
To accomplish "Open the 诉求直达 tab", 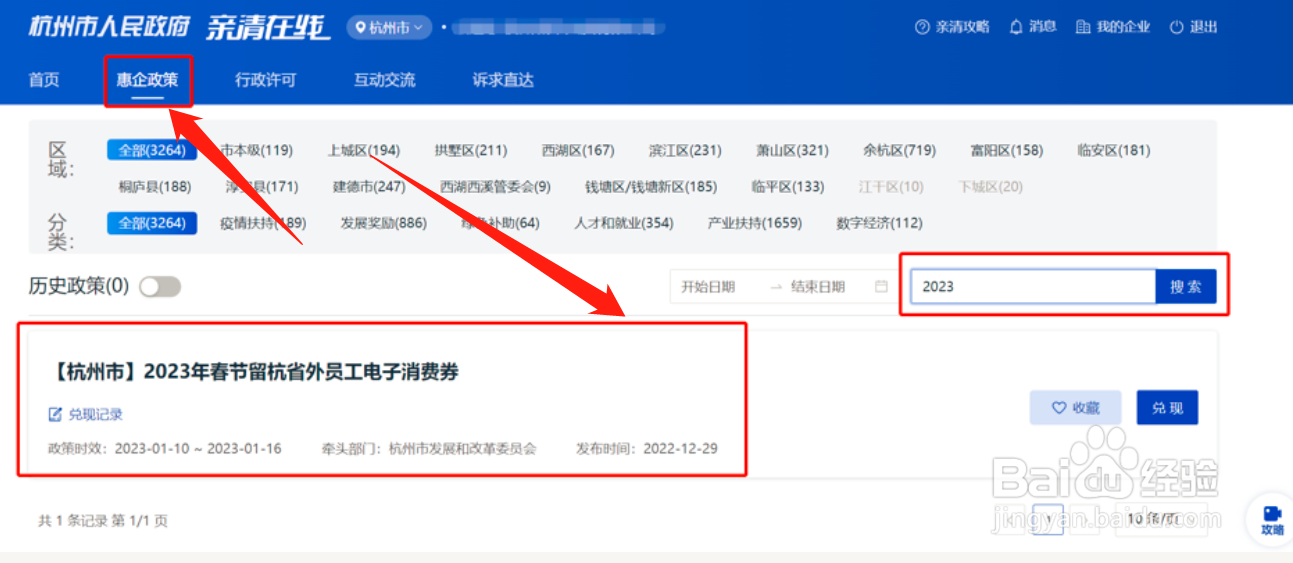I will [503, 80].
